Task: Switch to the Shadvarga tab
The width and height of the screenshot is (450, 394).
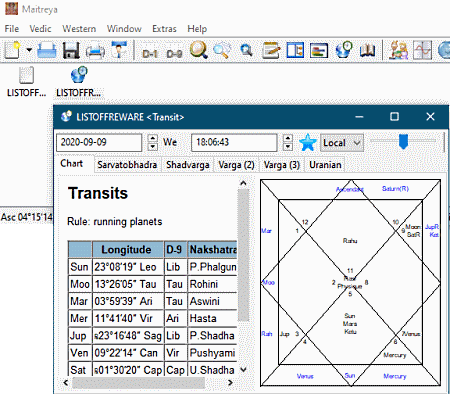Action: (187, 165)
